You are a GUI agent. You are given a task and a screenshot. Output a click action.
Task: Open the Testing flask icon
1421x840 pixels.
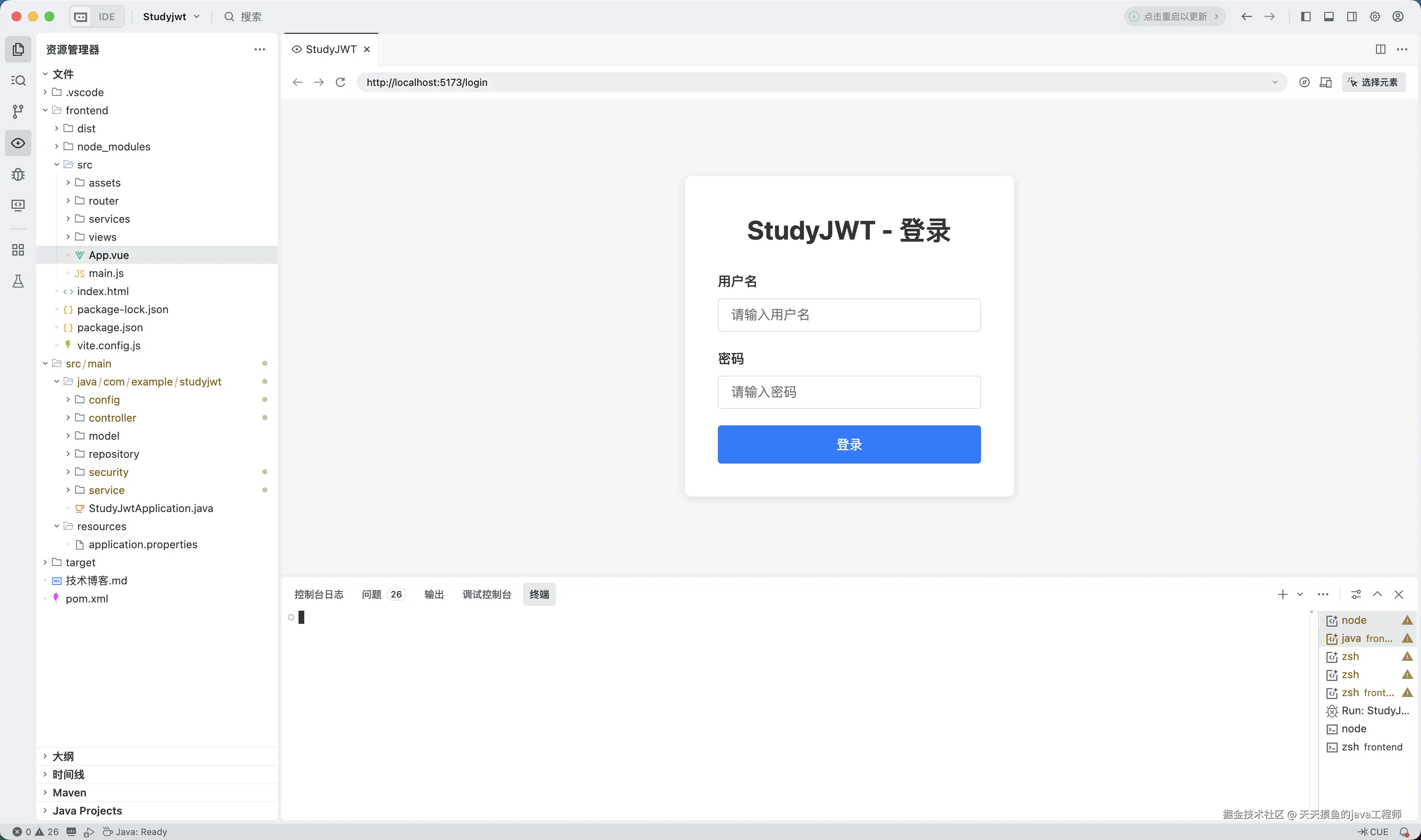pos(18,281)
